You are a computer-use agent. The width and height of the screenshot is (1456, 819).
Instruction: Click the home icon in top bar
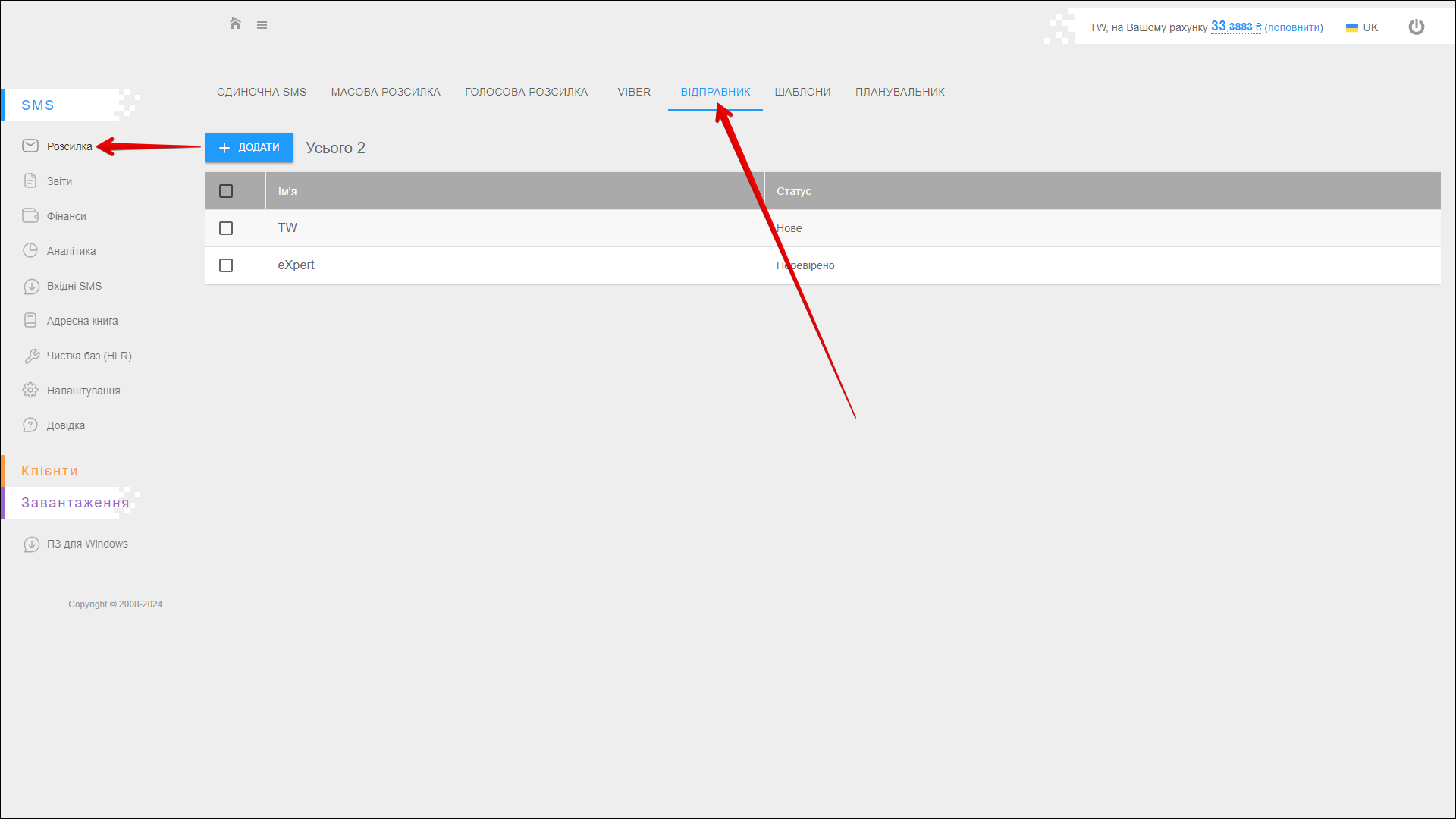235,24
